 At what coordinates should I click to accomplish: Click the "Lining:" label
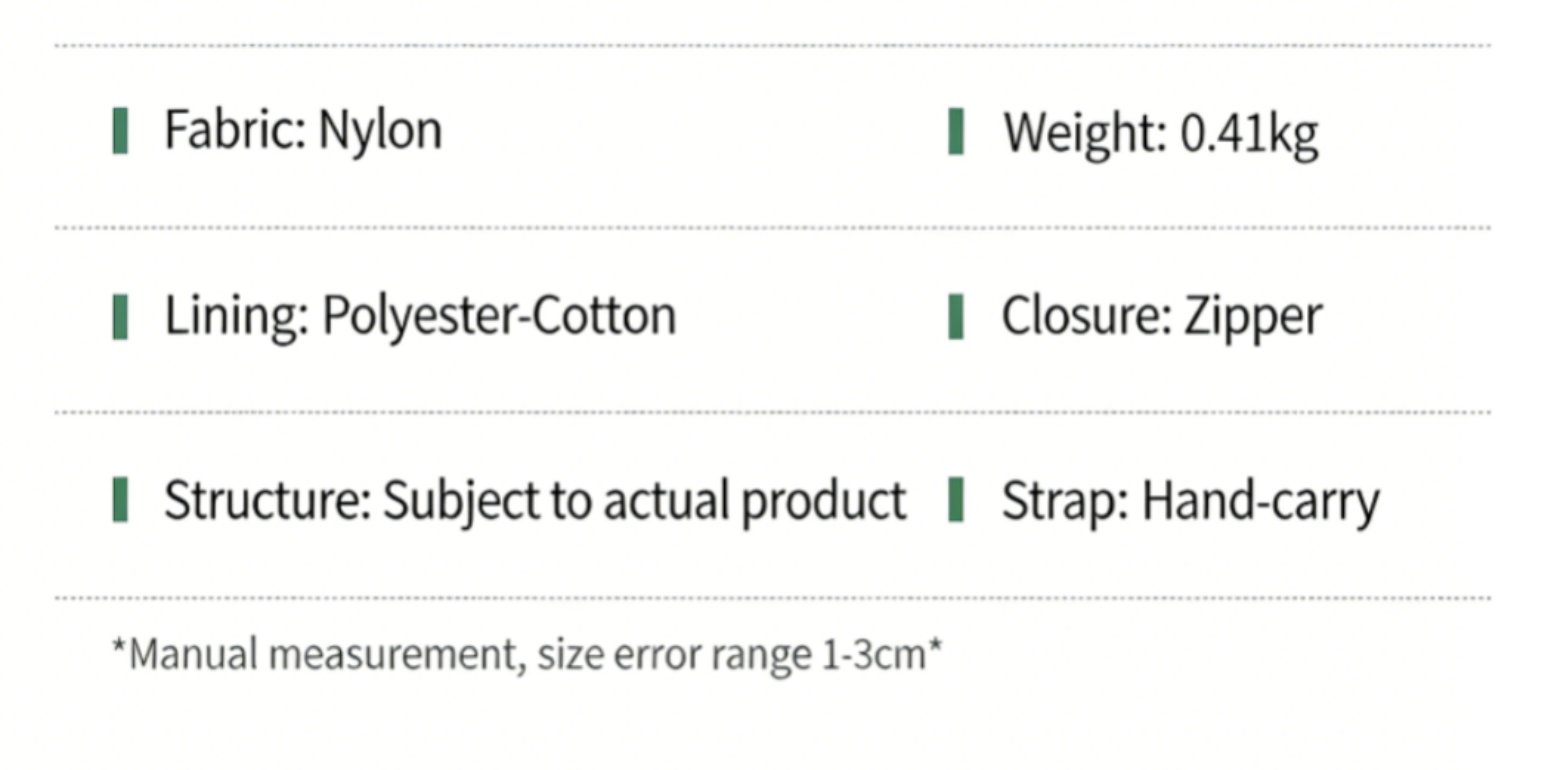(237, 317)
